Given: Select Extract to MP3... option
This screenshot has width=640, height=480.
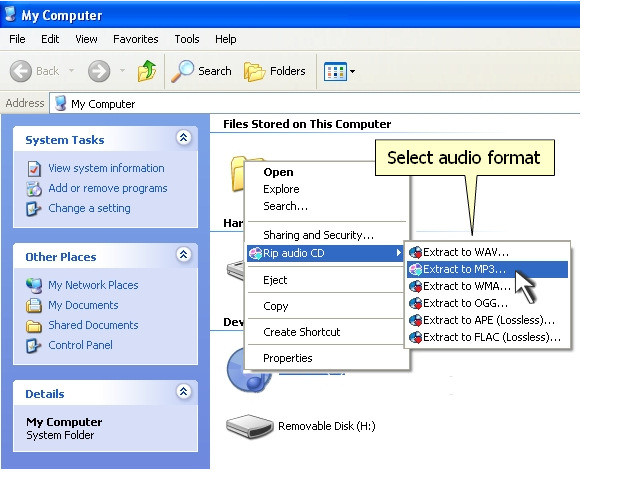Looking at the screenshot, I should point(487,269).
